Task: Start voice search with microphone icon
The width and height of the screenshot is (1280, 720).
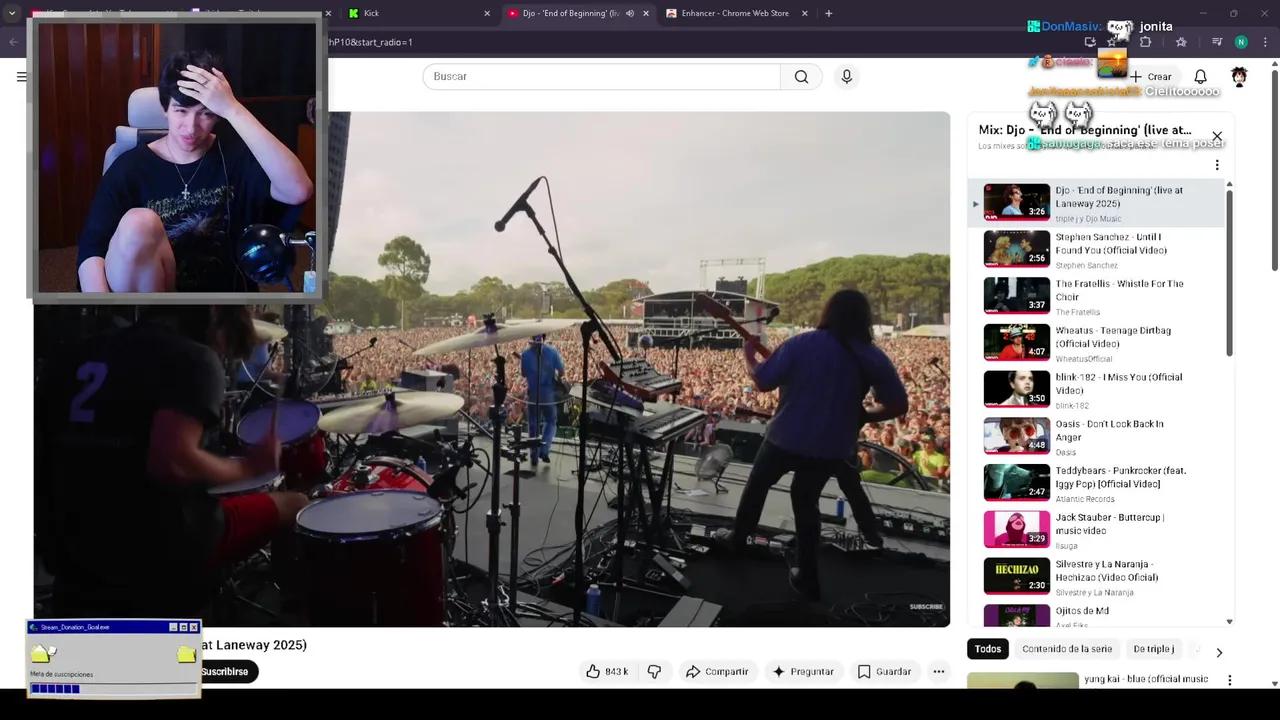Action: tap(846, 76)
